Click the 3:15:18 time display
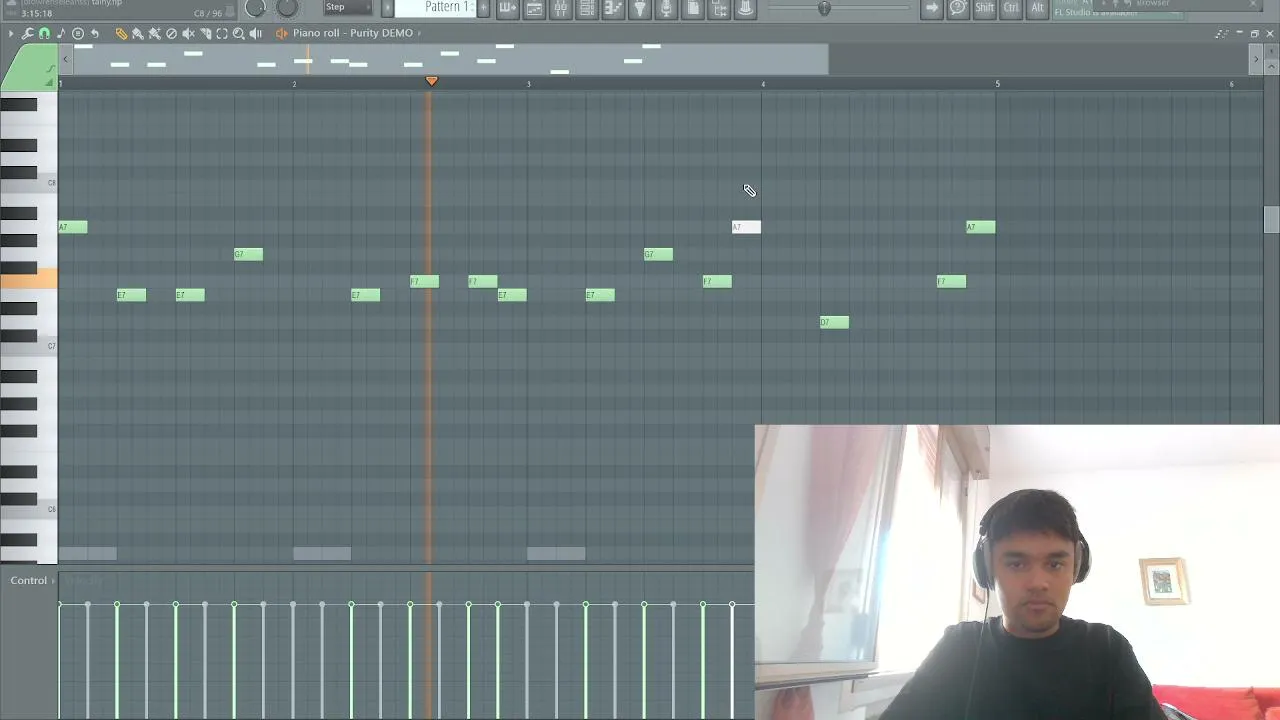Screen dimensions: 1280x720 pyautogui.click(x=36, y=14)
